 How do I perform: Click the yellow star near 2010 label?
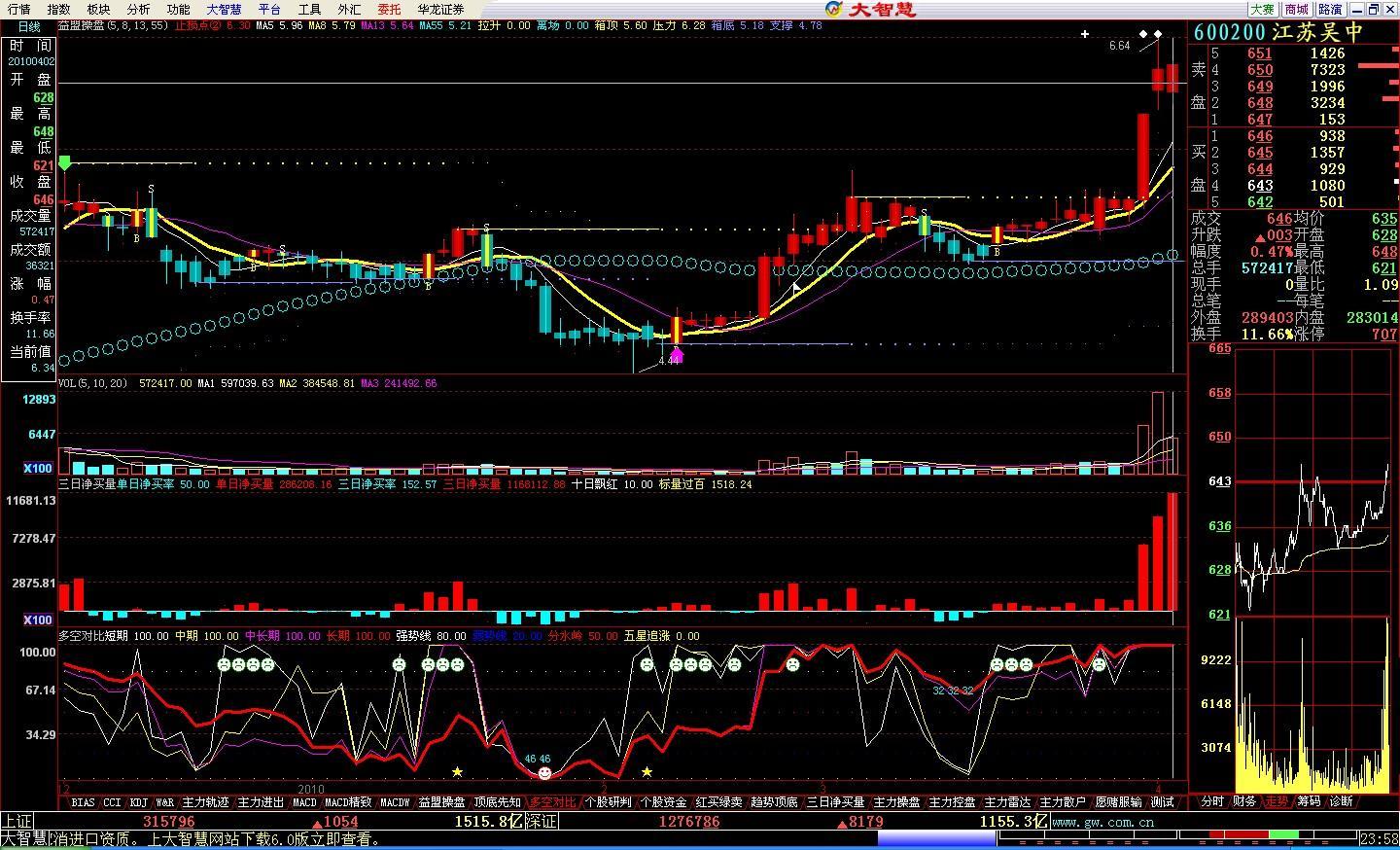457,771
